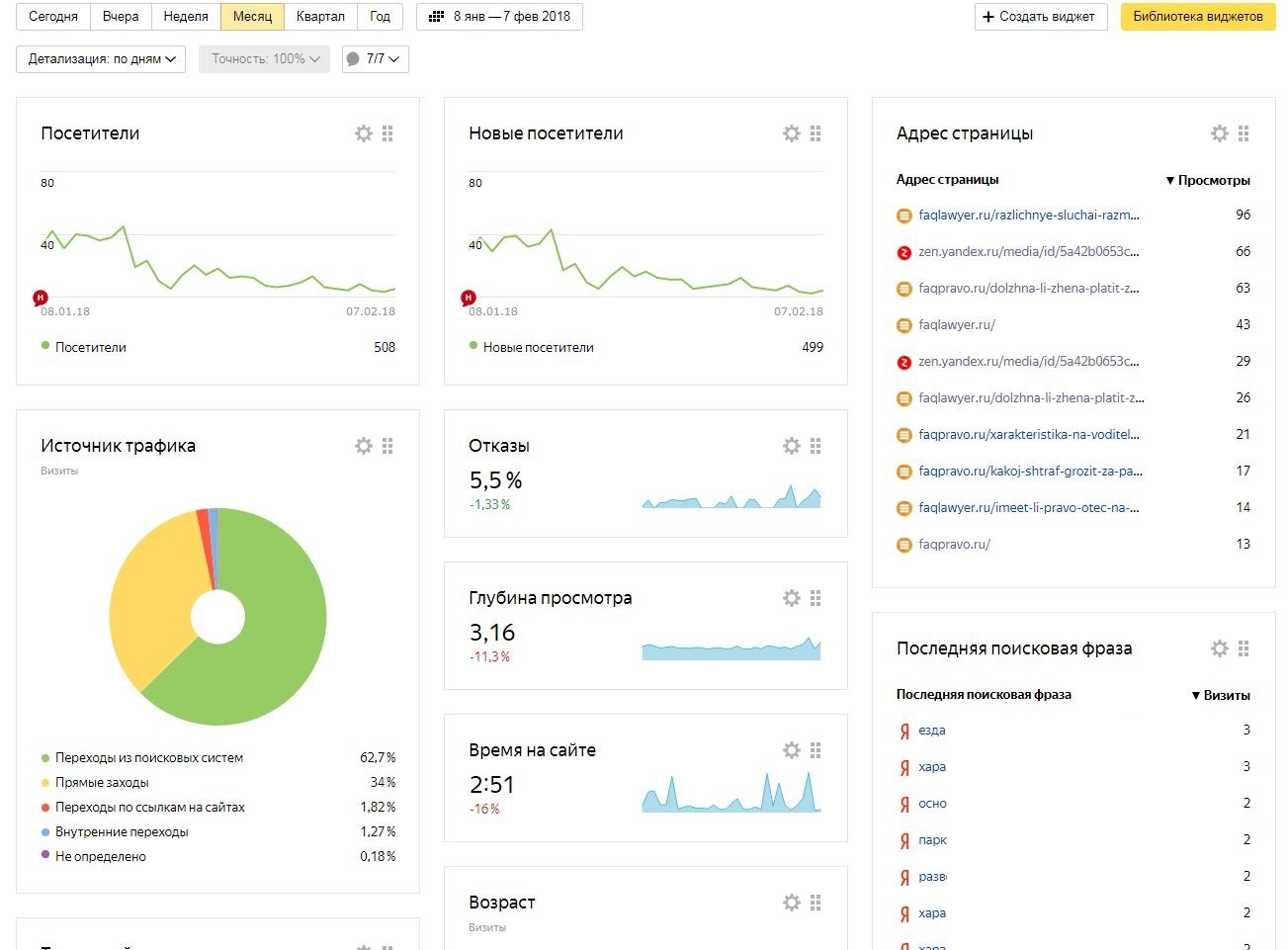Screen dimensions: 1288x950
Task: Switch period to Вчера
Action: coord(121,17)
